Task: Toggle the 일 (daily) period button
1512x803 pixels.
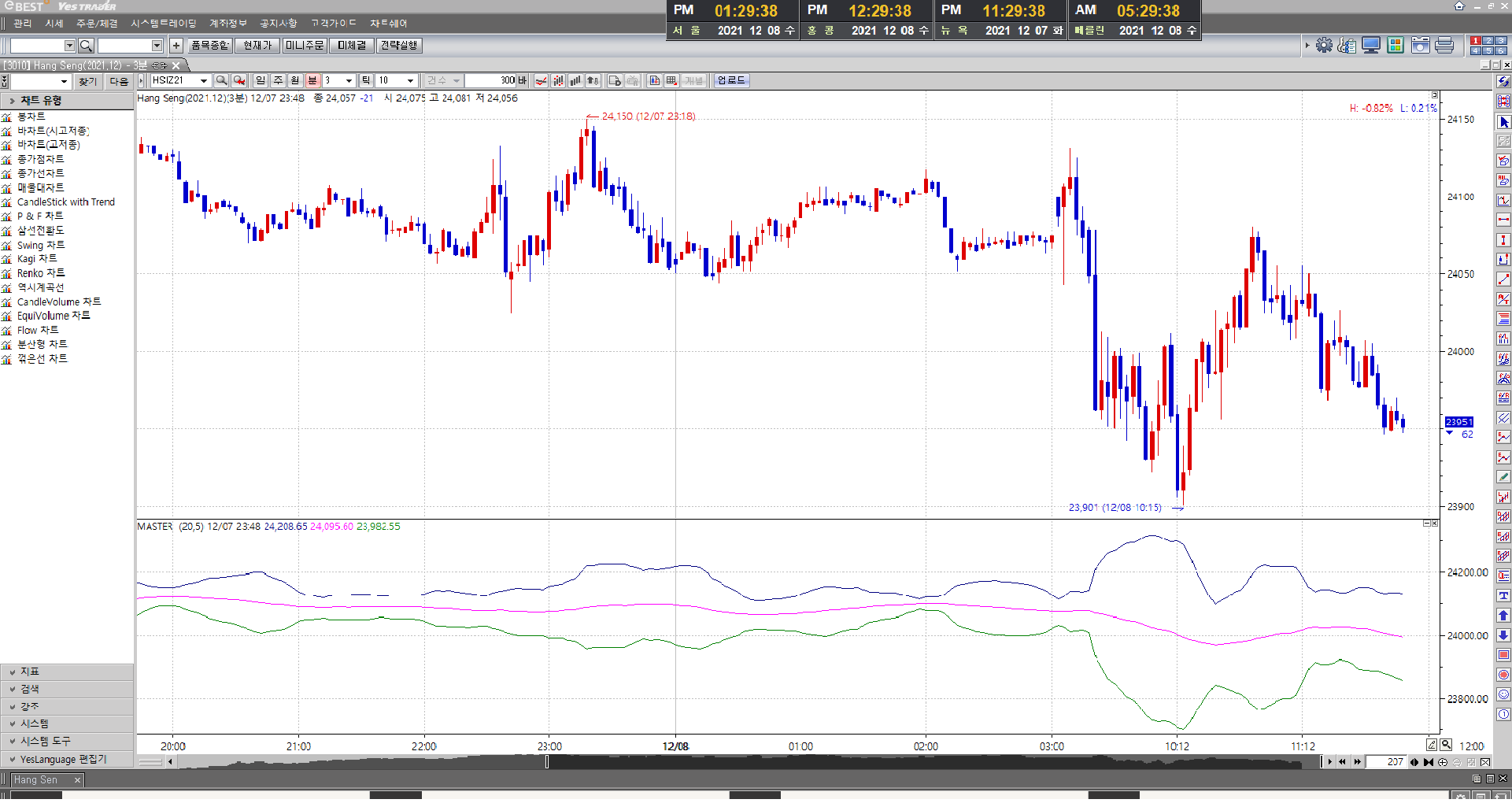Action: click(x=261, y=80)
